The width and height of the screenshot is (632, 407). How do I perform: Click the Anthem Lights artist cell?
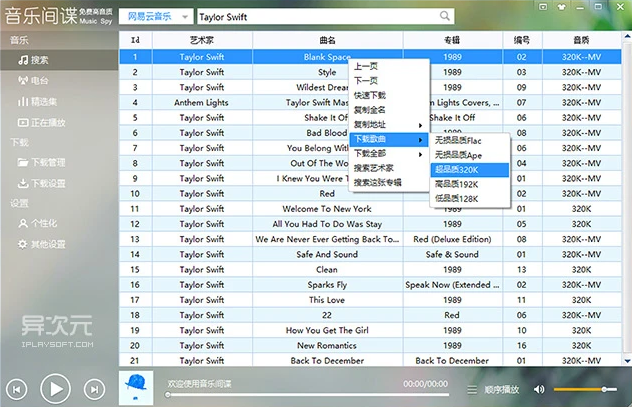pos(202,103)
